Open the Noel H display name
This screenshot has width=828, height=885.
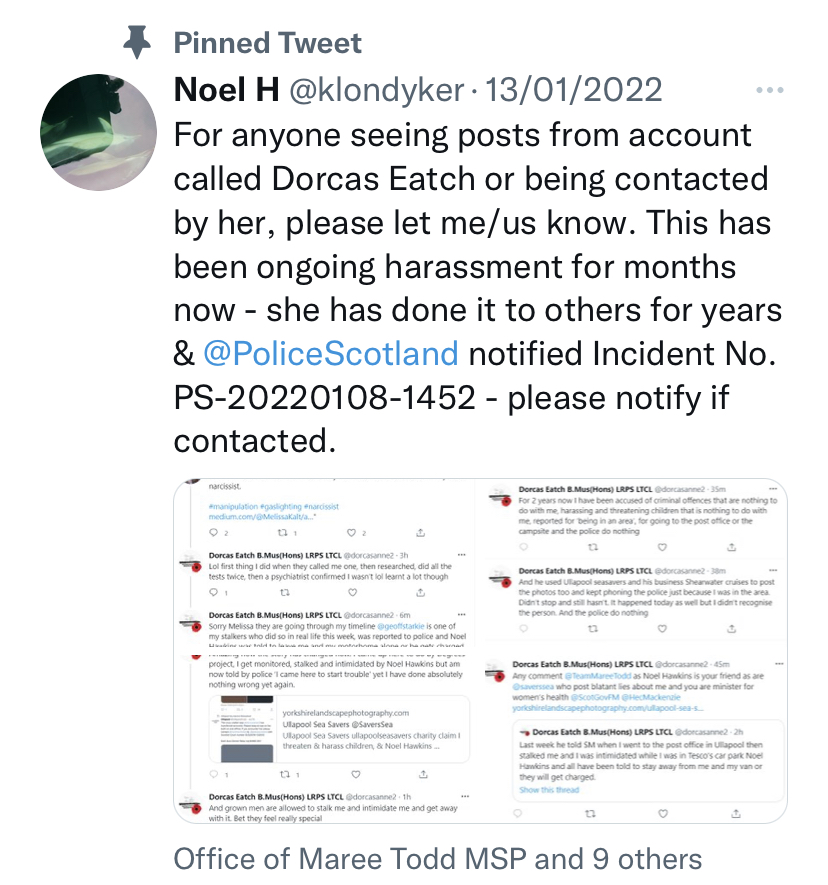[x=226, y=91]
